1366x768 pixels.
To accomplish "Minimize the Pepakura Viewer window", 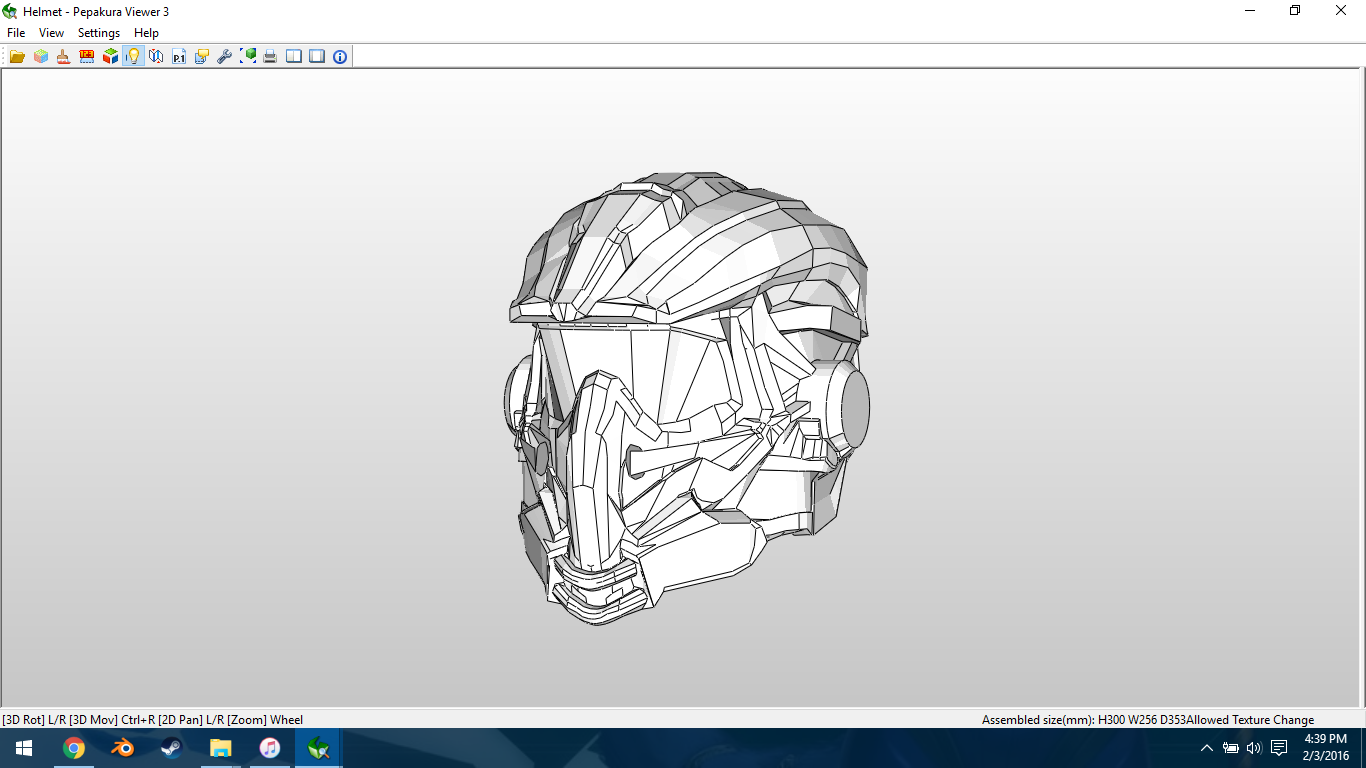I will pos(1249,11).
